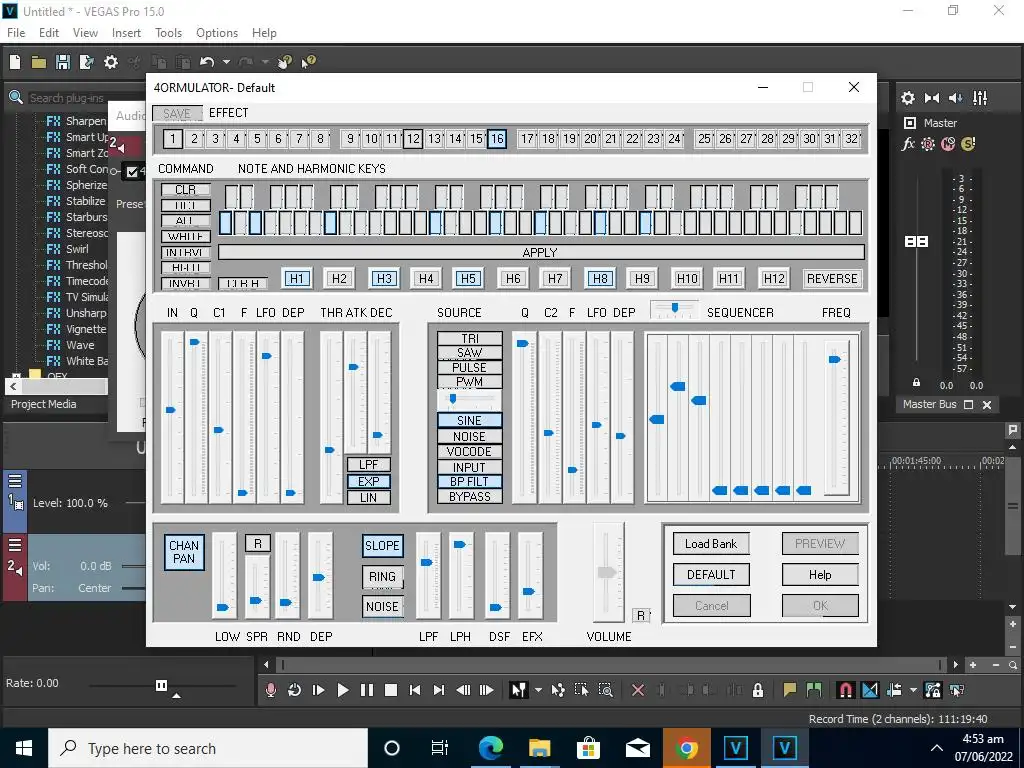The width and height of the screenshot is (1024, 768).
Task: Go to start of the project
Action: (x=415, y=690)
